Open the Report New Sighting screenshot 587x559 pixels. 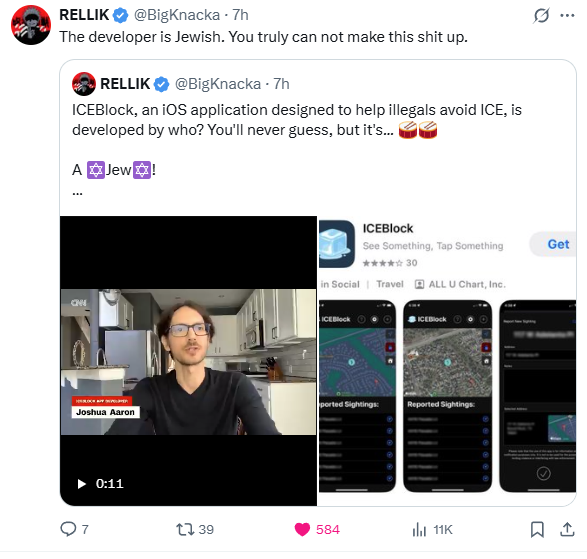coord(538,396)
